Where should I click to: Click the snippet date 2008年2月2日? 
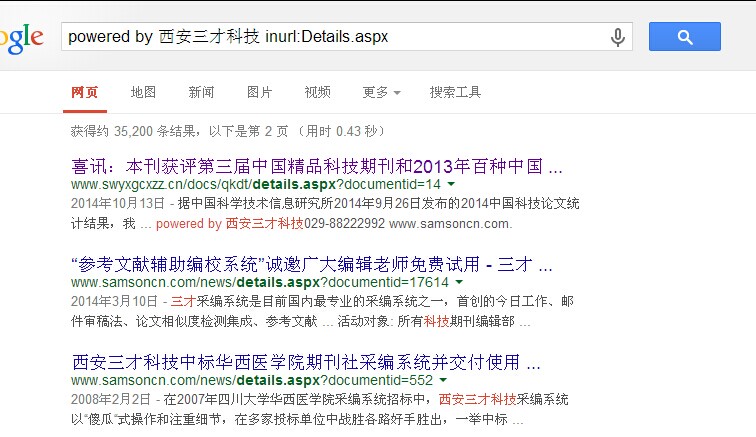[x=110, y=399]
